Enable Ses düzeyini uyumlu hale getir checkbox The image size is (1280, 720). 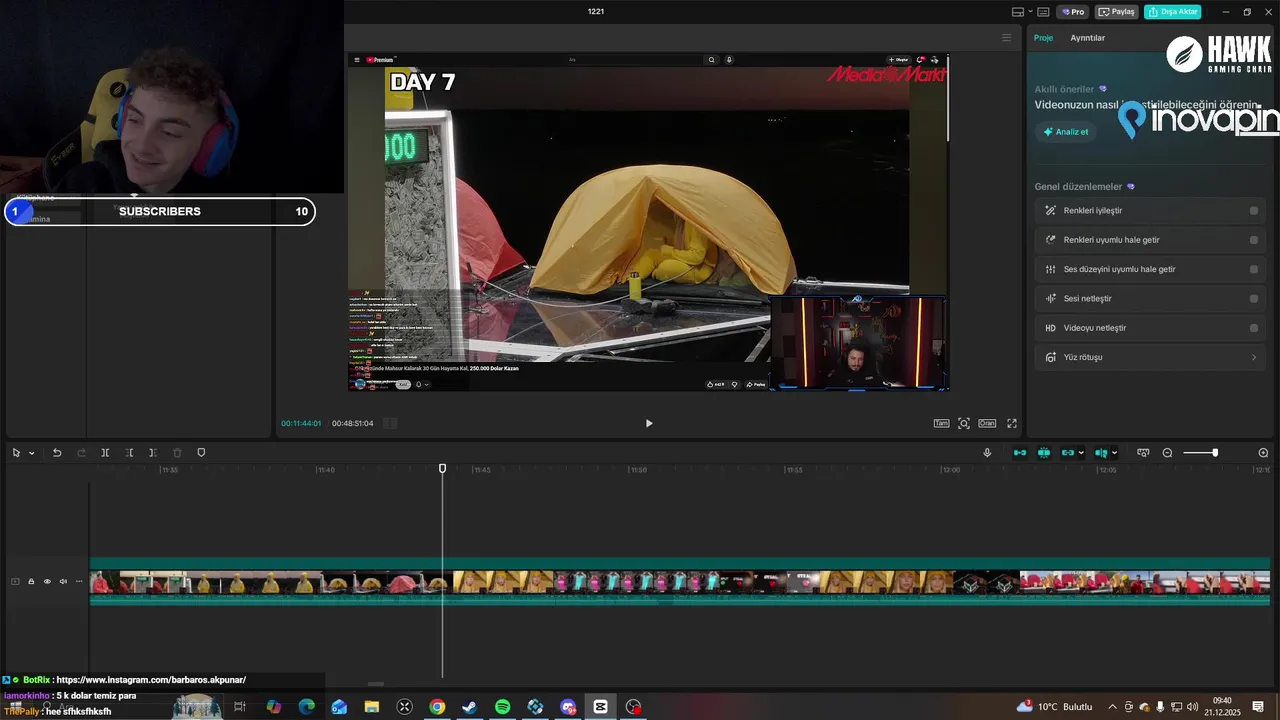pyautogui.click(x=1254, y=269)
